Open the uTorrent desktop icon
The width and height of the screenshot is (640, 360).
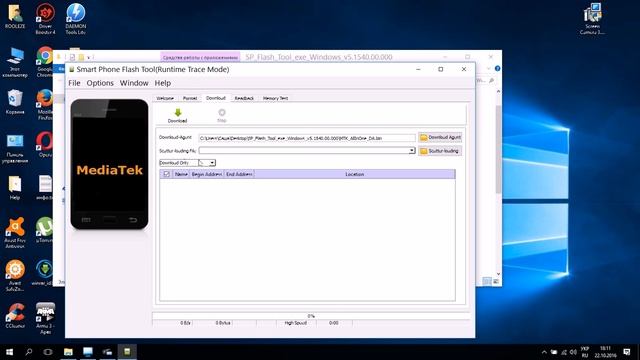coord(44,229)
